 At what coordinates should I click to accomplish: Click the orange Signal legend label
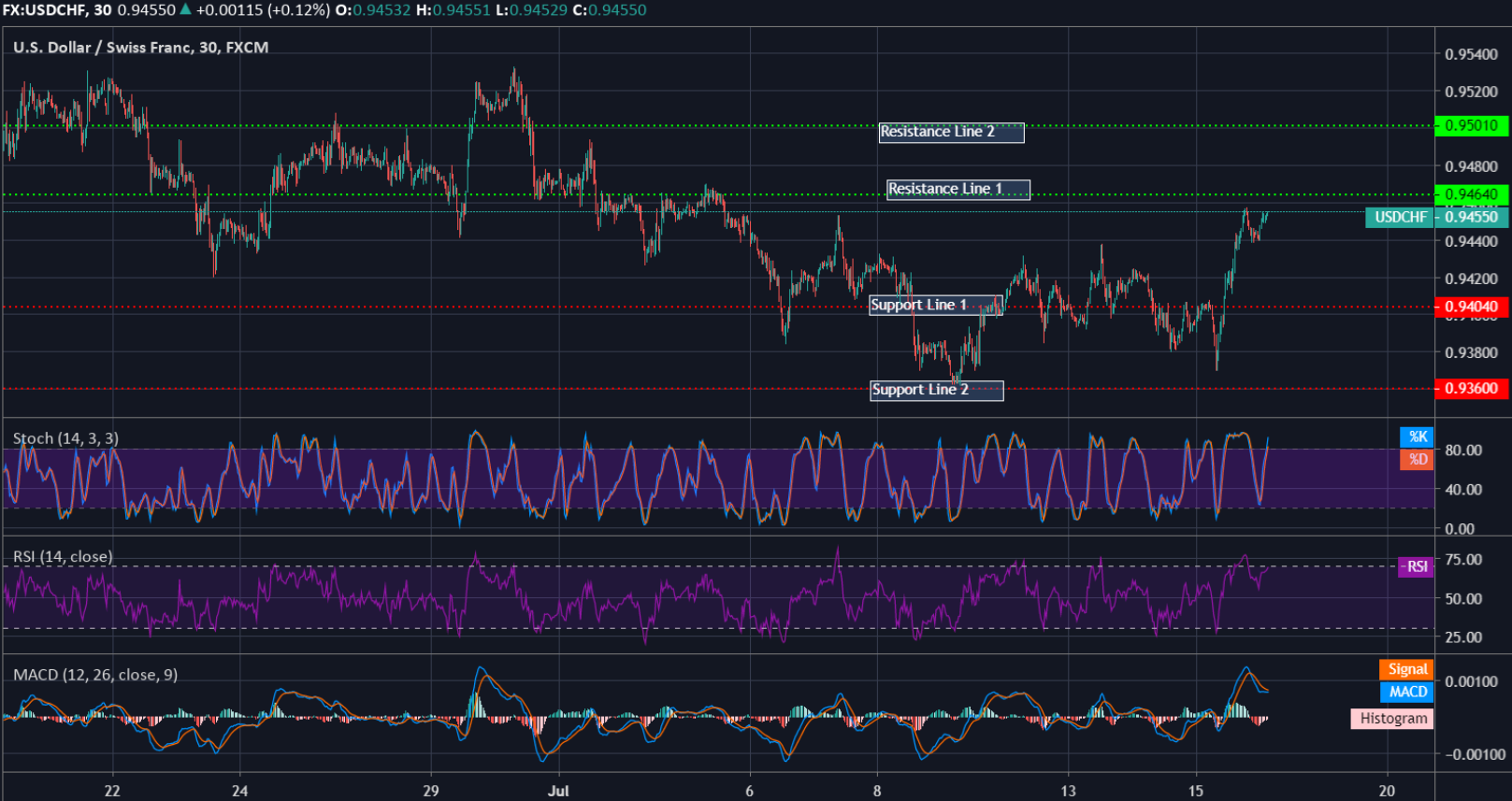pyautogui.click(x=1406, y=669)
